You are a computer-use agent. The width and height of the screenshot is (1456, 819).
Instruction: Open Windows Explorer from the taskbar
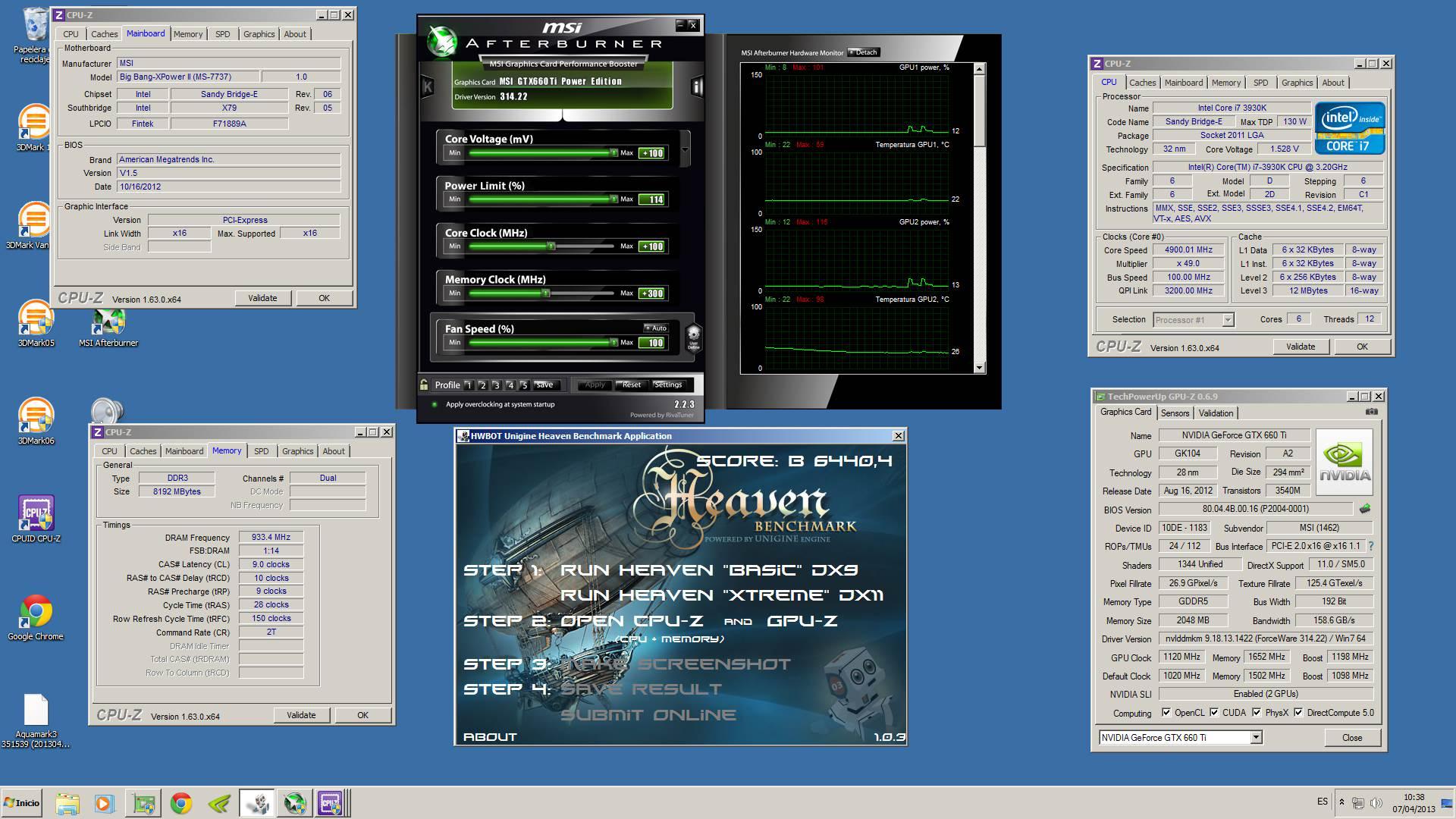point(67,803)
